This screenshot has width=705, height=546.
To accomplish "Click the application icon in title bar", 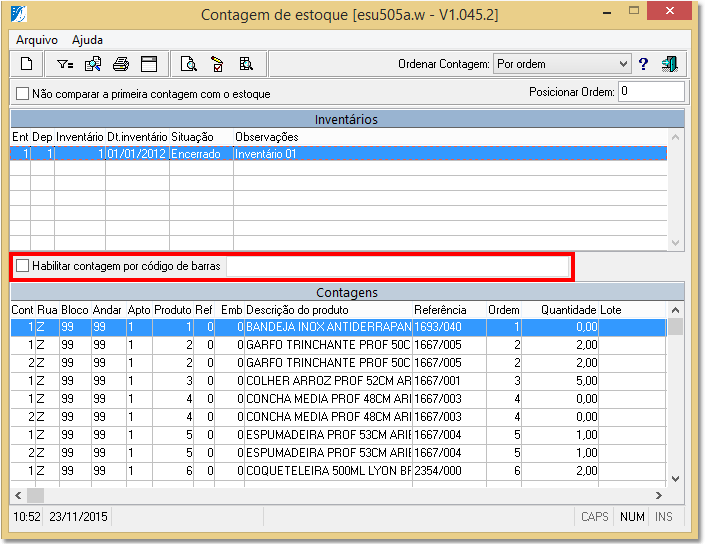I will pyautogui.click(x=19, y=14).
